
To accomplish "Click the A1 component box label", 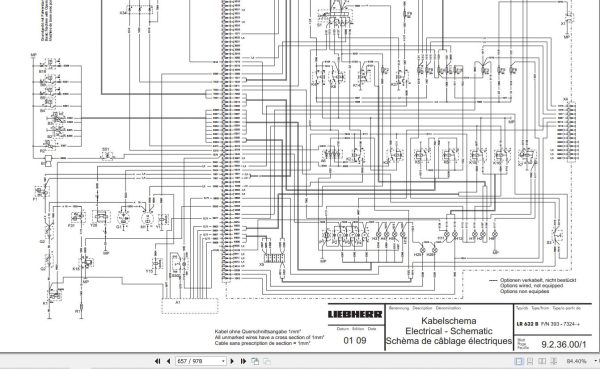I will click(x=178, y=302).
